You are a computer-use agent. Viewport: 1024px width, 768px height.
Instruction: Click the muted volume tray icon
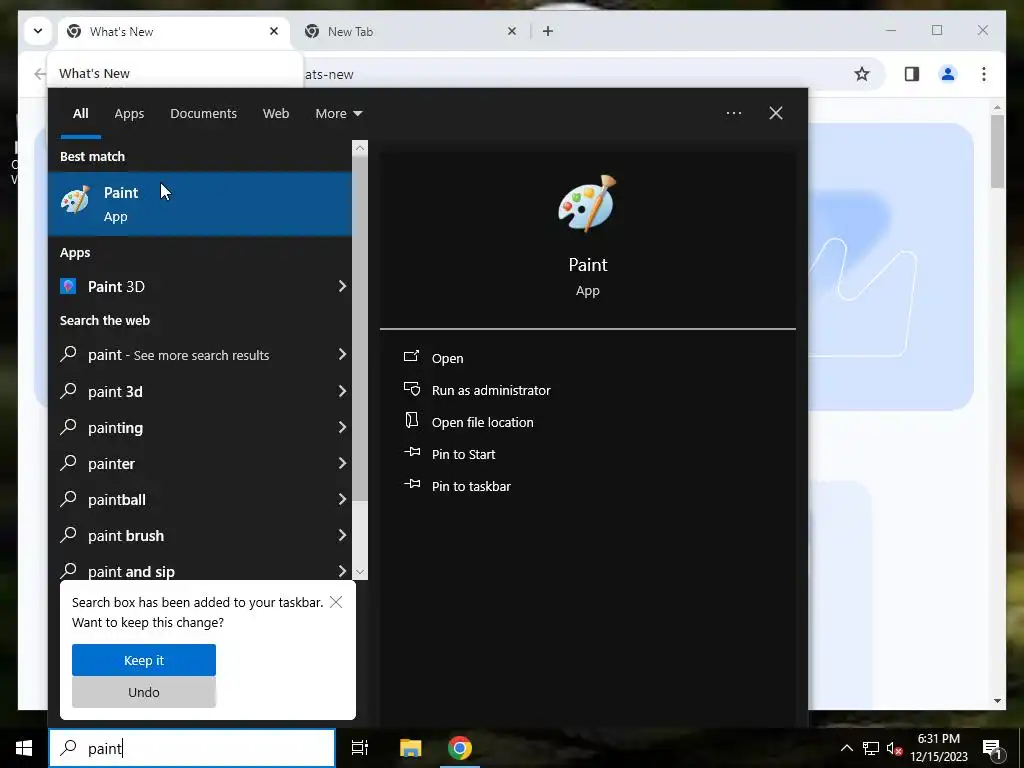pyautogui.click(x=894, y=748)
